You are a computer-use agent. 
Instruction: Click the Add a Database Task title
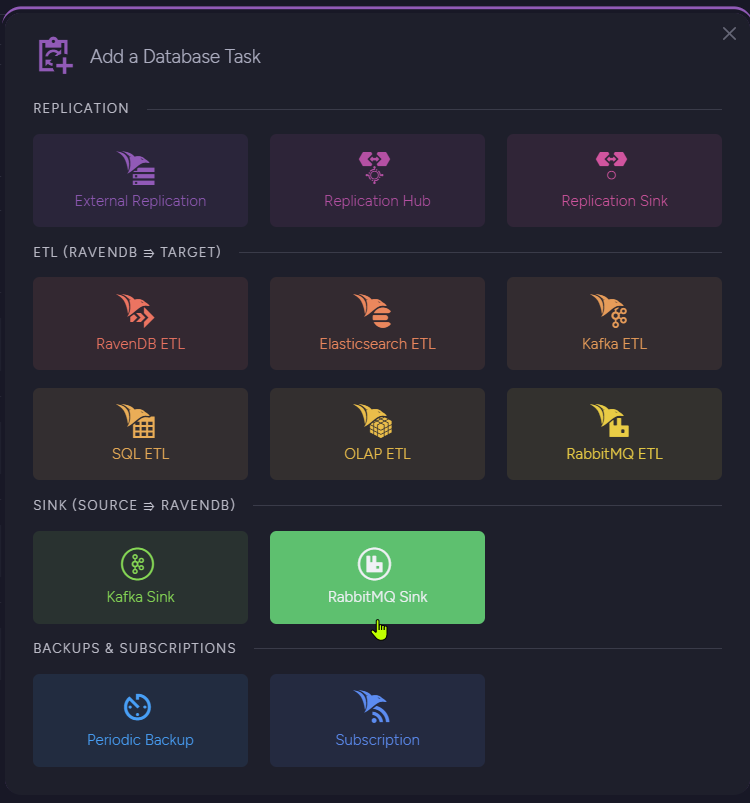point(175,56)
